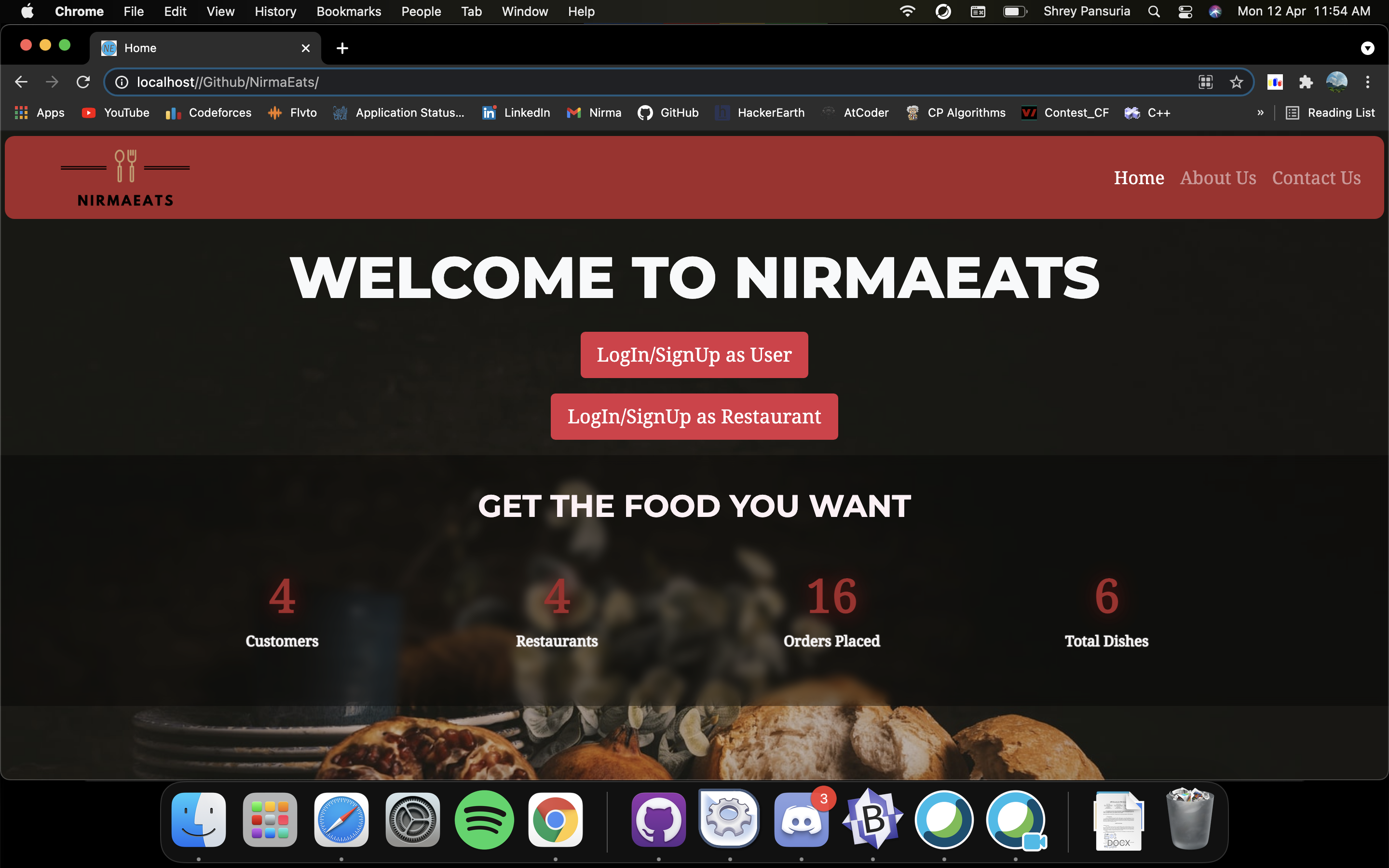
Task: Open the browser grid view icon
Action: [1206, 82]
